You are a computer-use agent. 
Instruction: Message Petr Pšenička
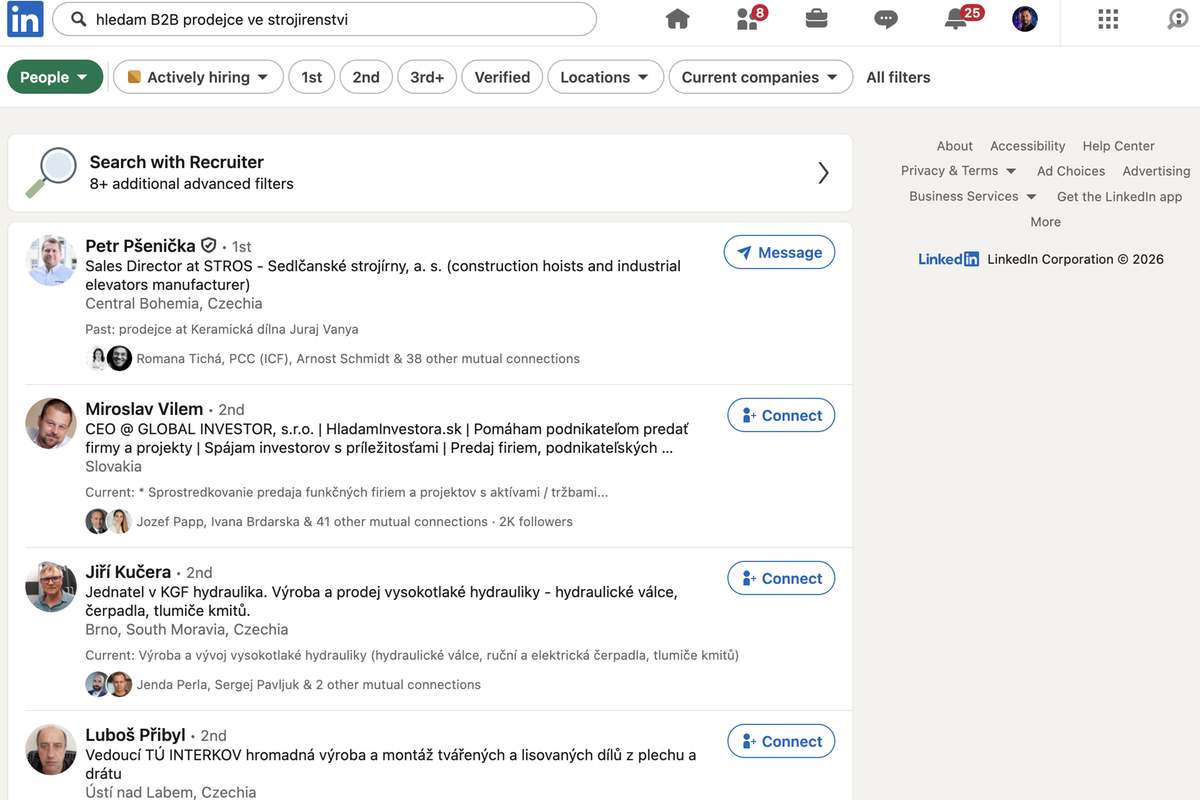[x=779, y=253]
